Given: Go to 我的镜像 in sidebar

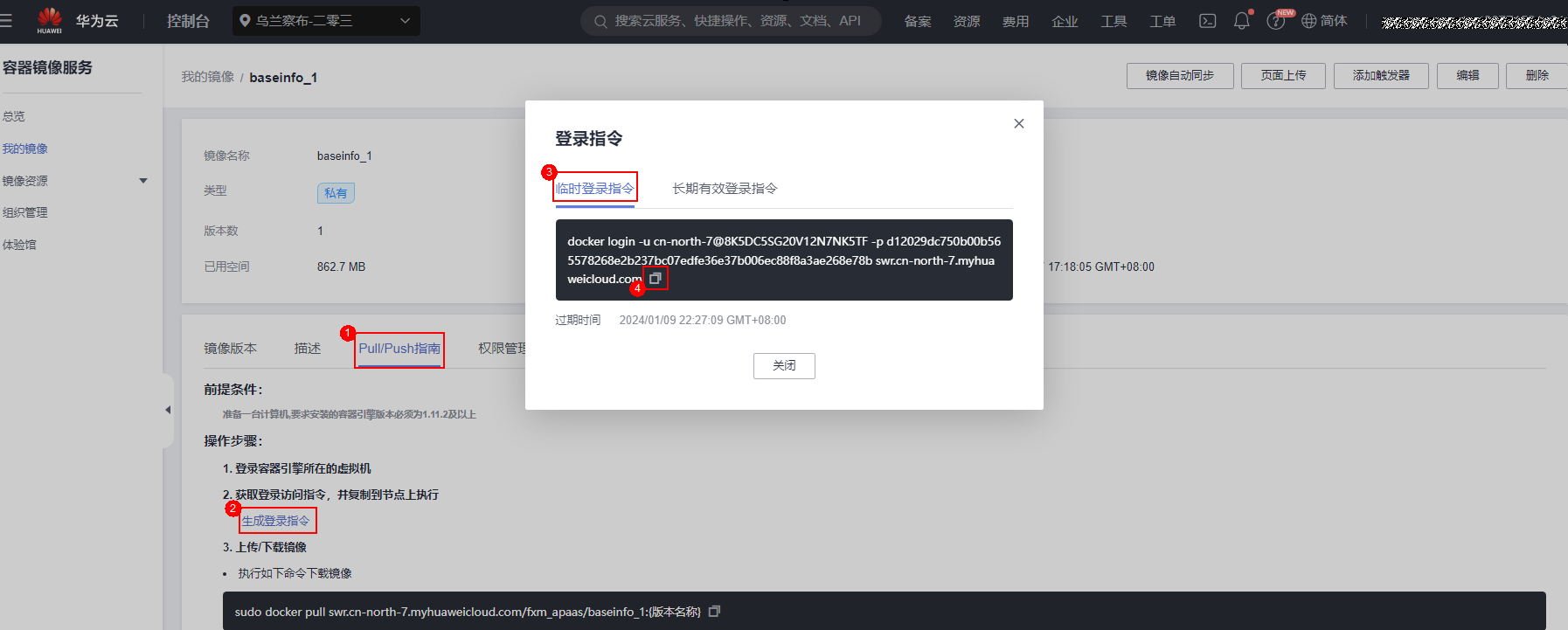Looking at the screenshot, I should click(x=25, y=149).
